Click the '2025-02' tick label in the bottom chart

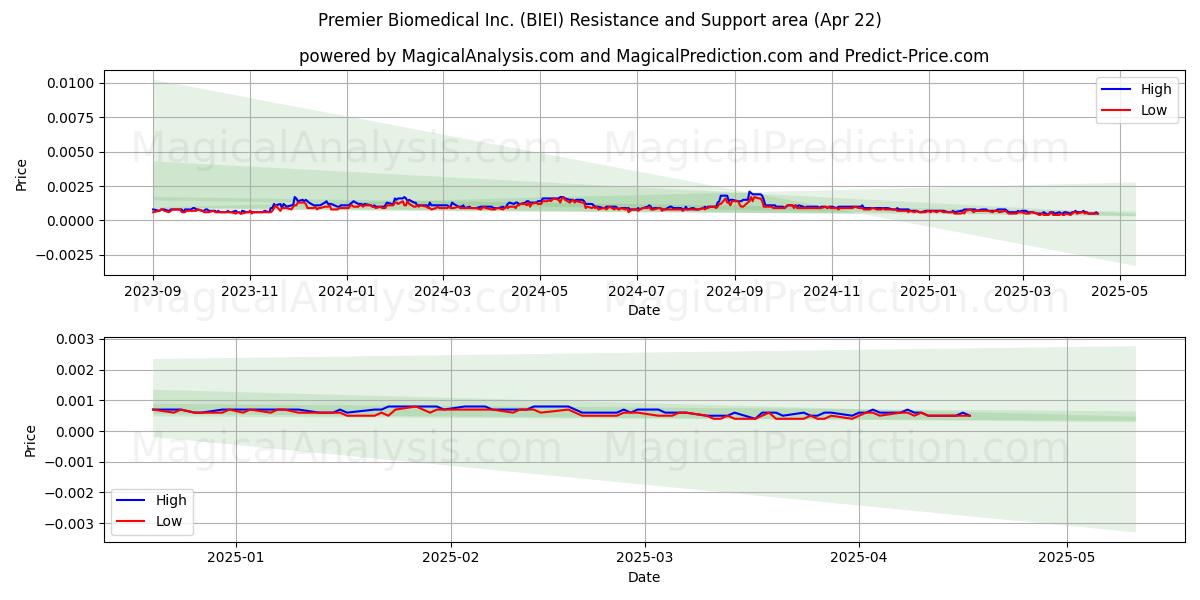coord(451,557)
